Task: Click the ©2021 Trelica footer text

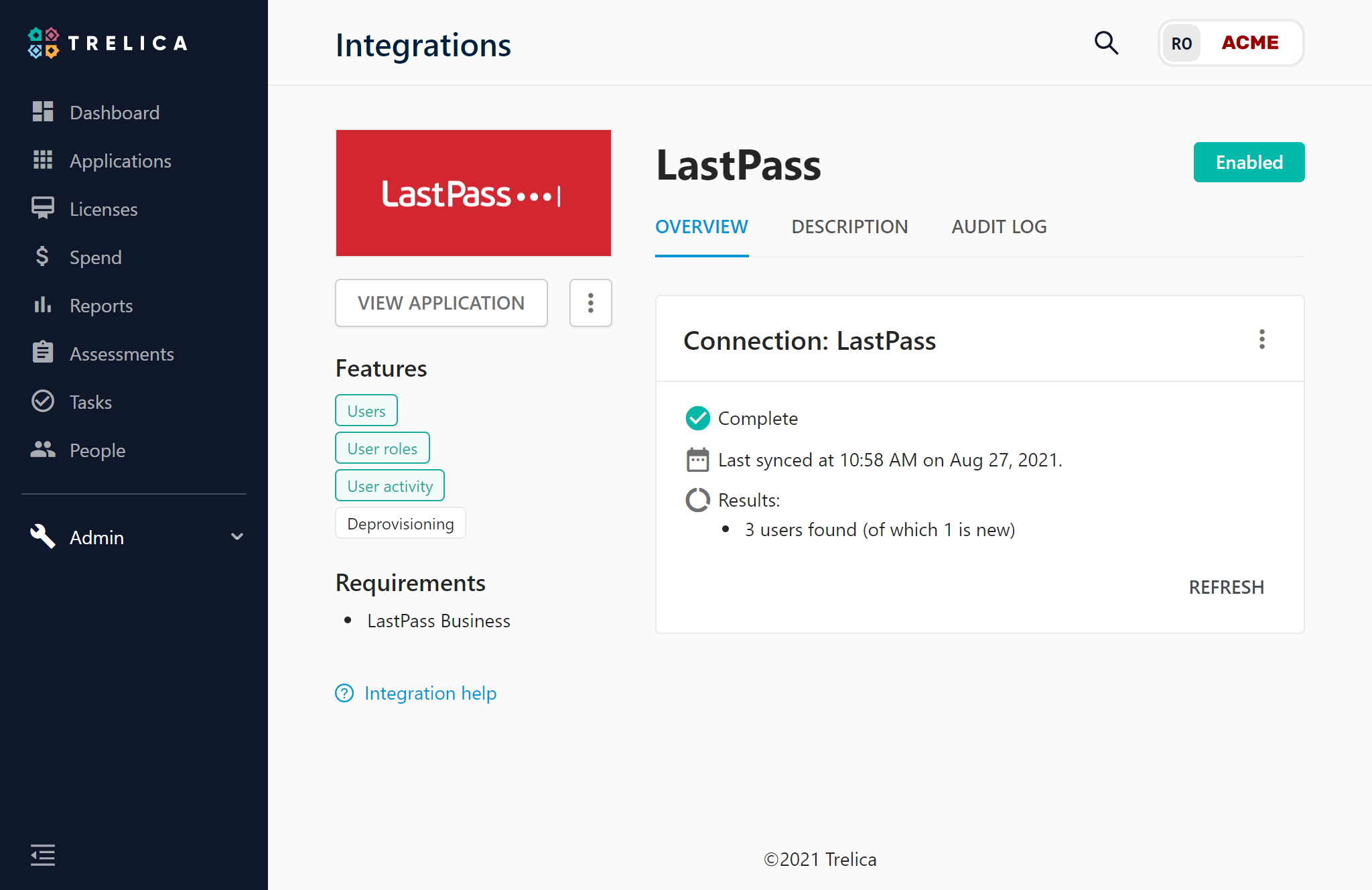Action: (x=820, y=859)
